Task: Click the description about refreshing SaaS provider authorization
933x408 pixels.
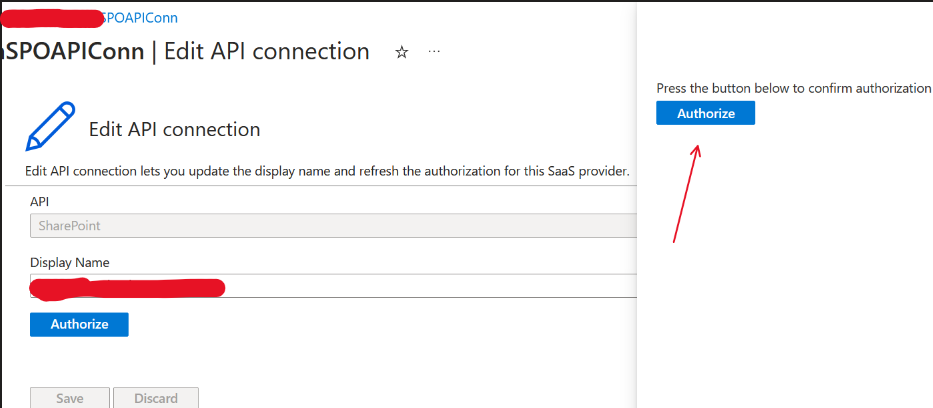Action: pos(327,172)
